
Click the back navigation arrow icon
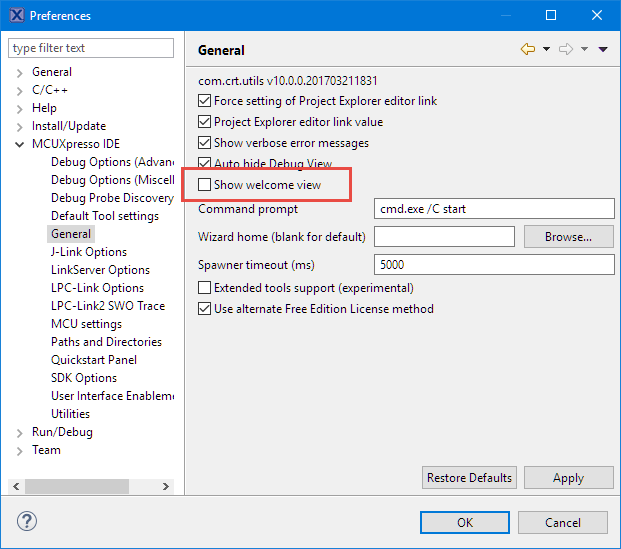tap(527, 50)
